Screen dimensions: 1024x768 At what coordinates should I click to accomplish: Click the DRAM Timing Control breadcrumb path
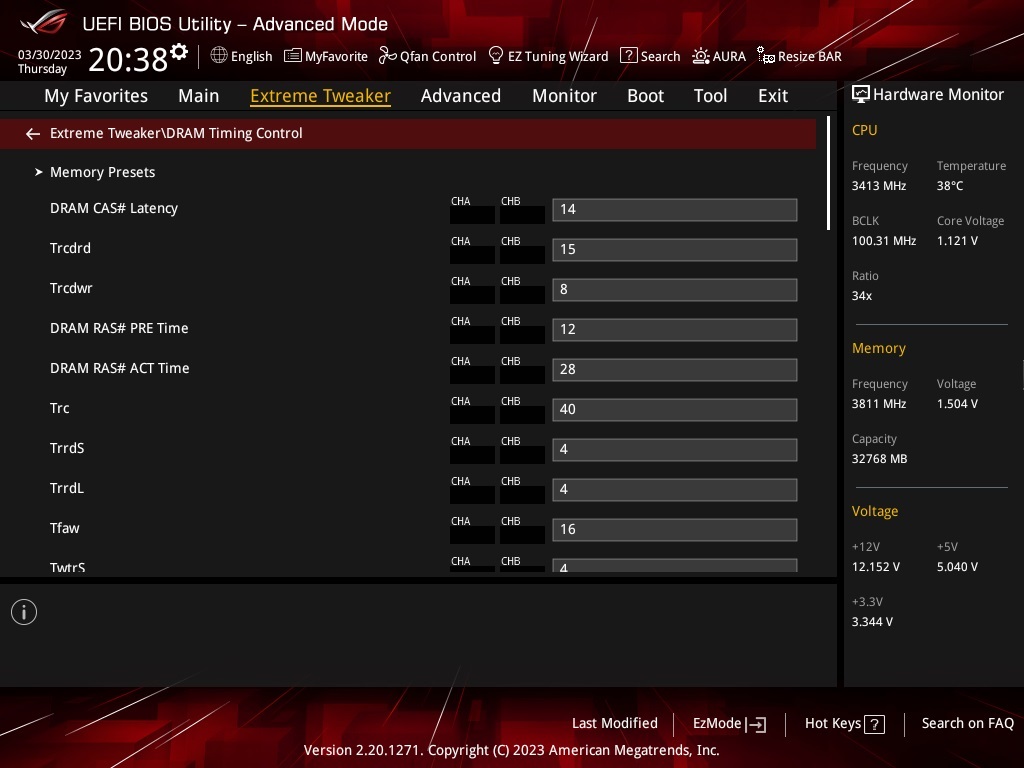[176, 133]
